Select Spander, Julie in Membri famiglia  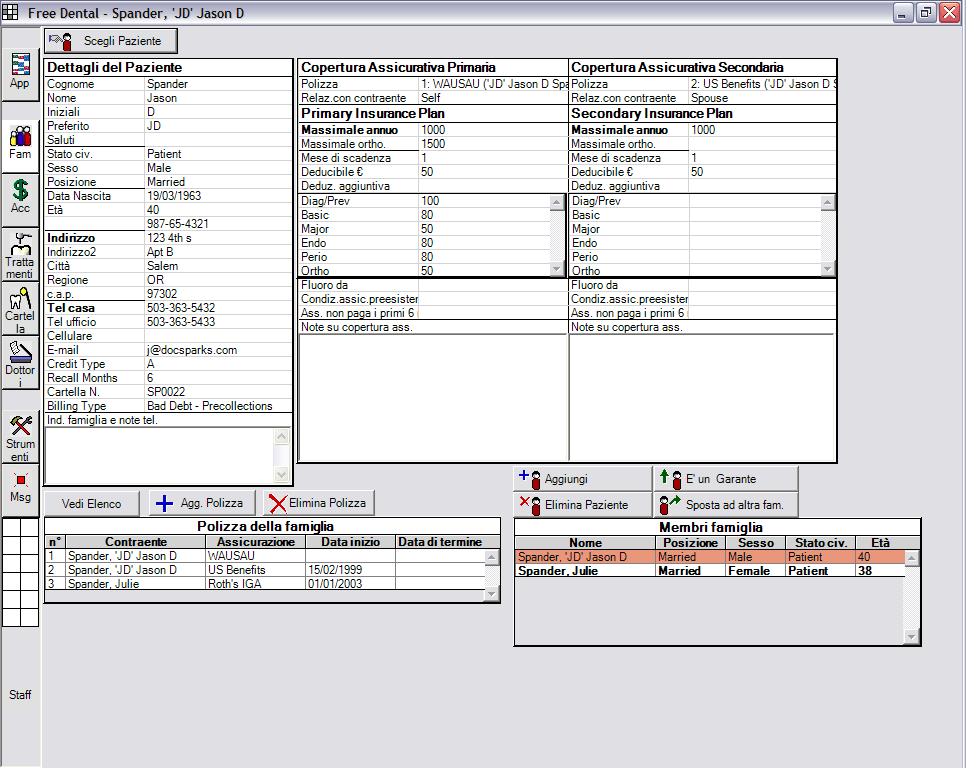(x=710, y=571)
